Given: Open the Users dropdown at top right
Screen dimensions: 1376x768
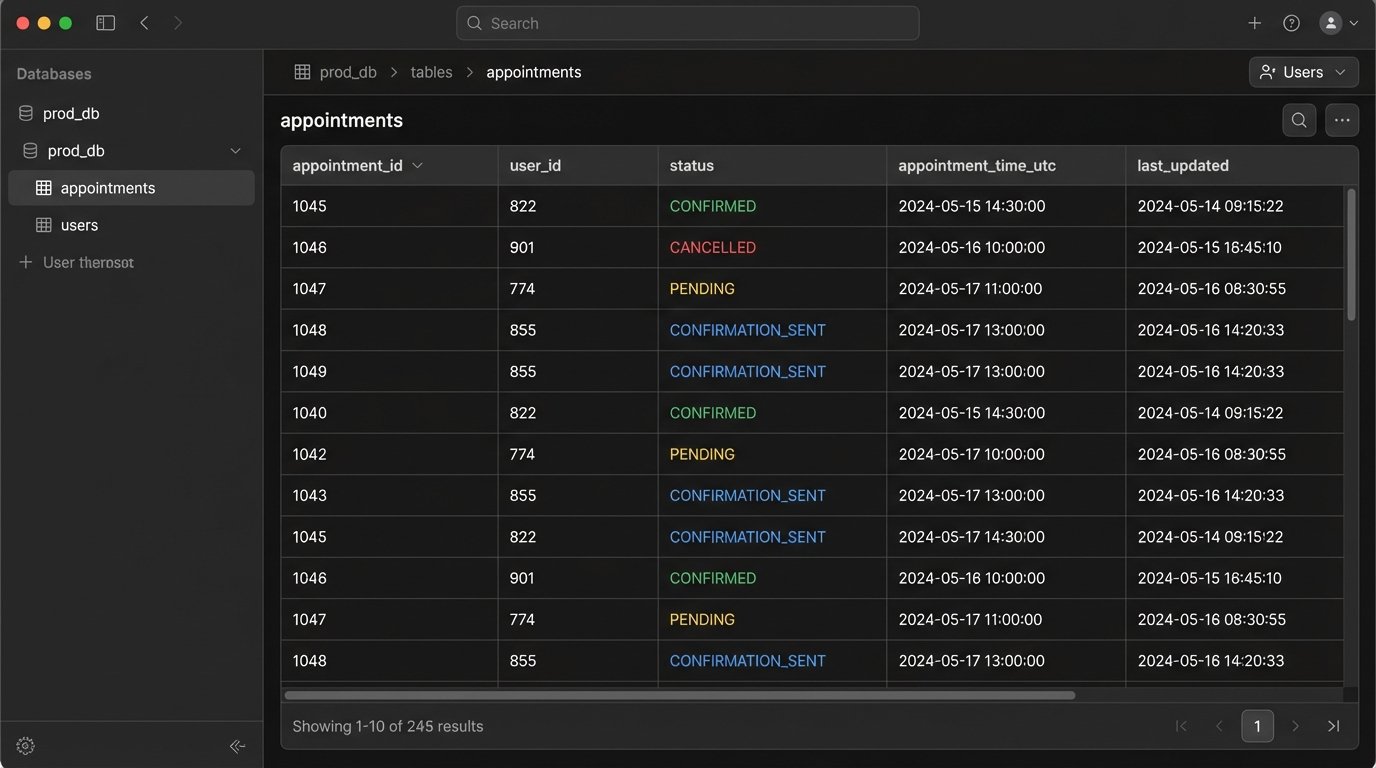Looking at the screenshot, I should point(1303,71).
